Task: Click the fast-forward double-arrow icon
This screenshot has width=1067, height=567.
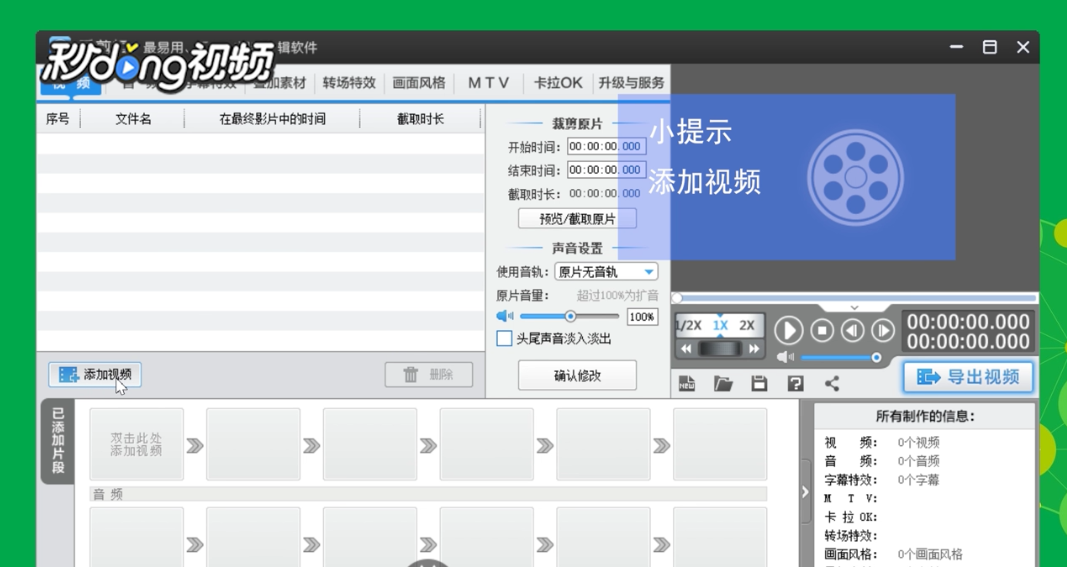Action: coord(753,349)
